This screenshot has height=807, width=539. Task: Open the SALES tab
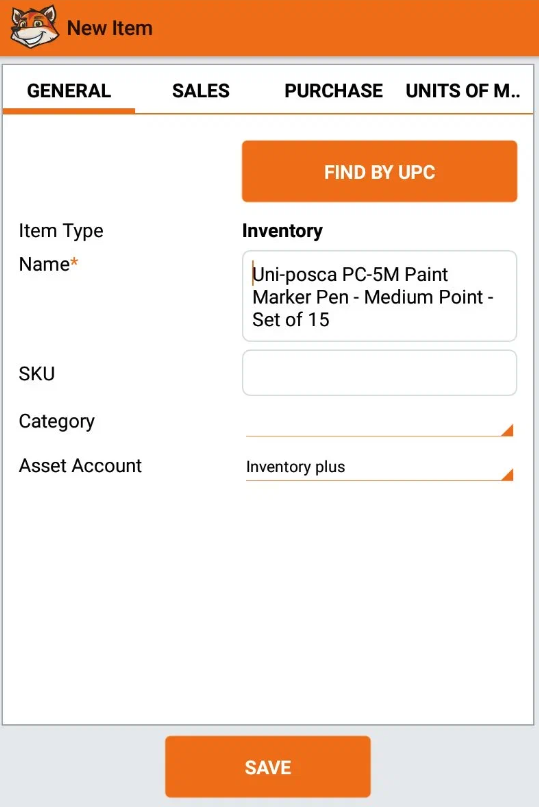tap(201, 91)
